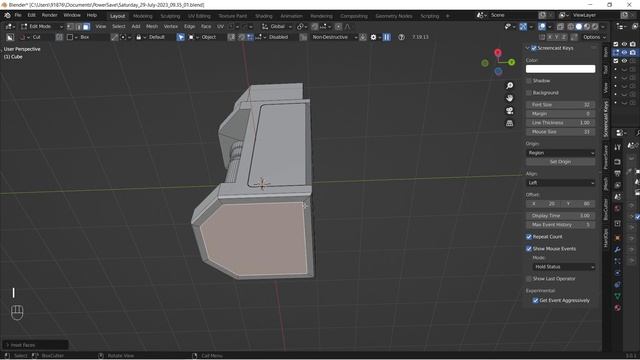
Task: Click green Y axis on navigation gizmo
Action: tap(511, 62)
